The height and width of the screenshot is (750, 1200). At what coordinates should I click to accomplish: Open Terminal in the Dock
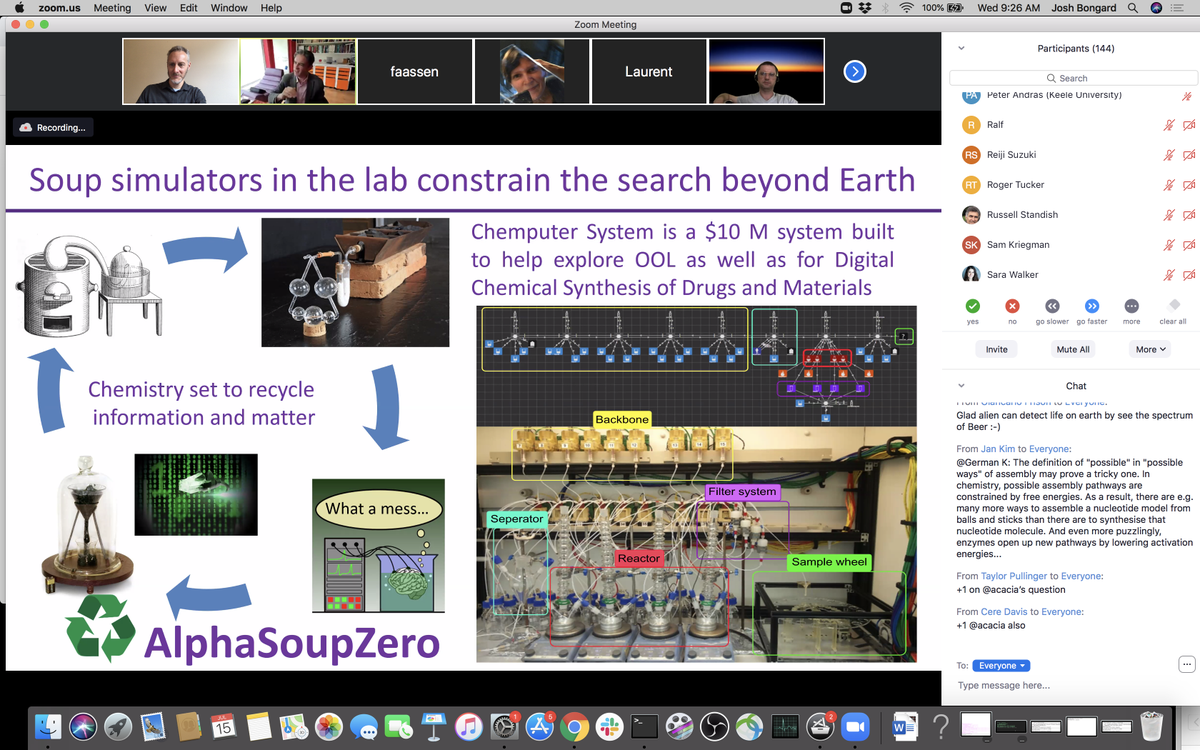point(644,726)
